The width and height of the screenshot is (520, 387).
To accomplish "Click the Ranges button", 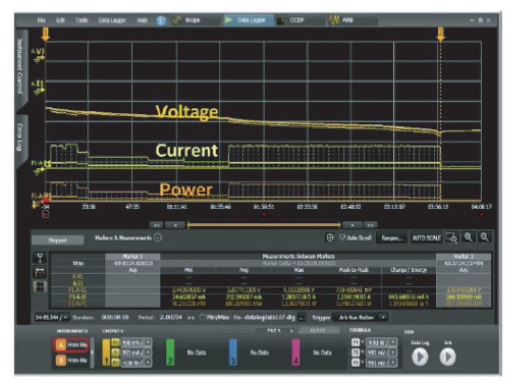I will coord(392,238).
